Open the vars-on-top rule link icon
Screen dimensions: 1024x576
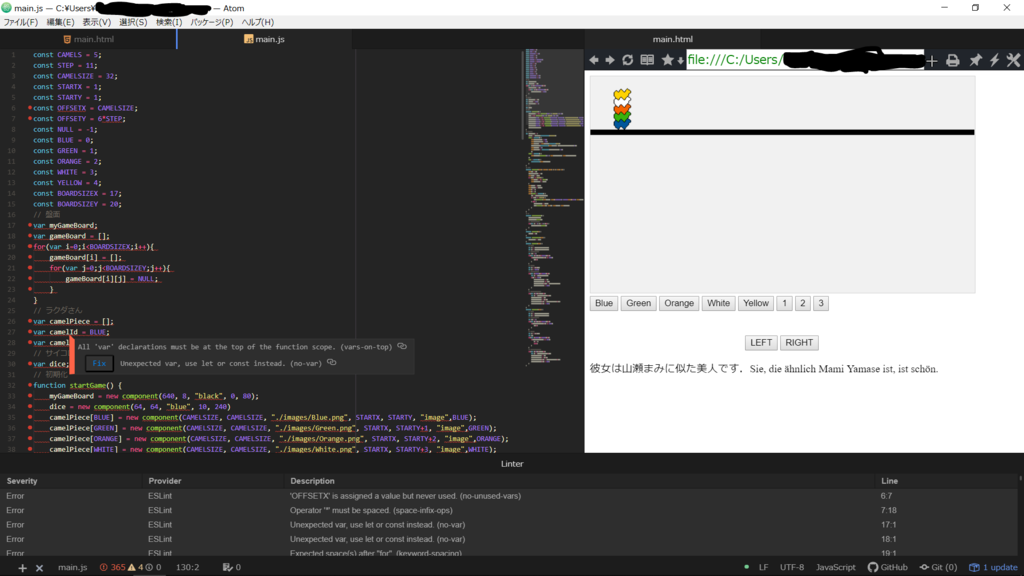pos(402,346)
